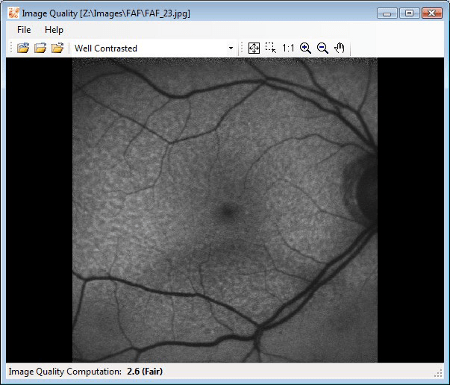Select the hand pan tool

[x=339, y=48]
